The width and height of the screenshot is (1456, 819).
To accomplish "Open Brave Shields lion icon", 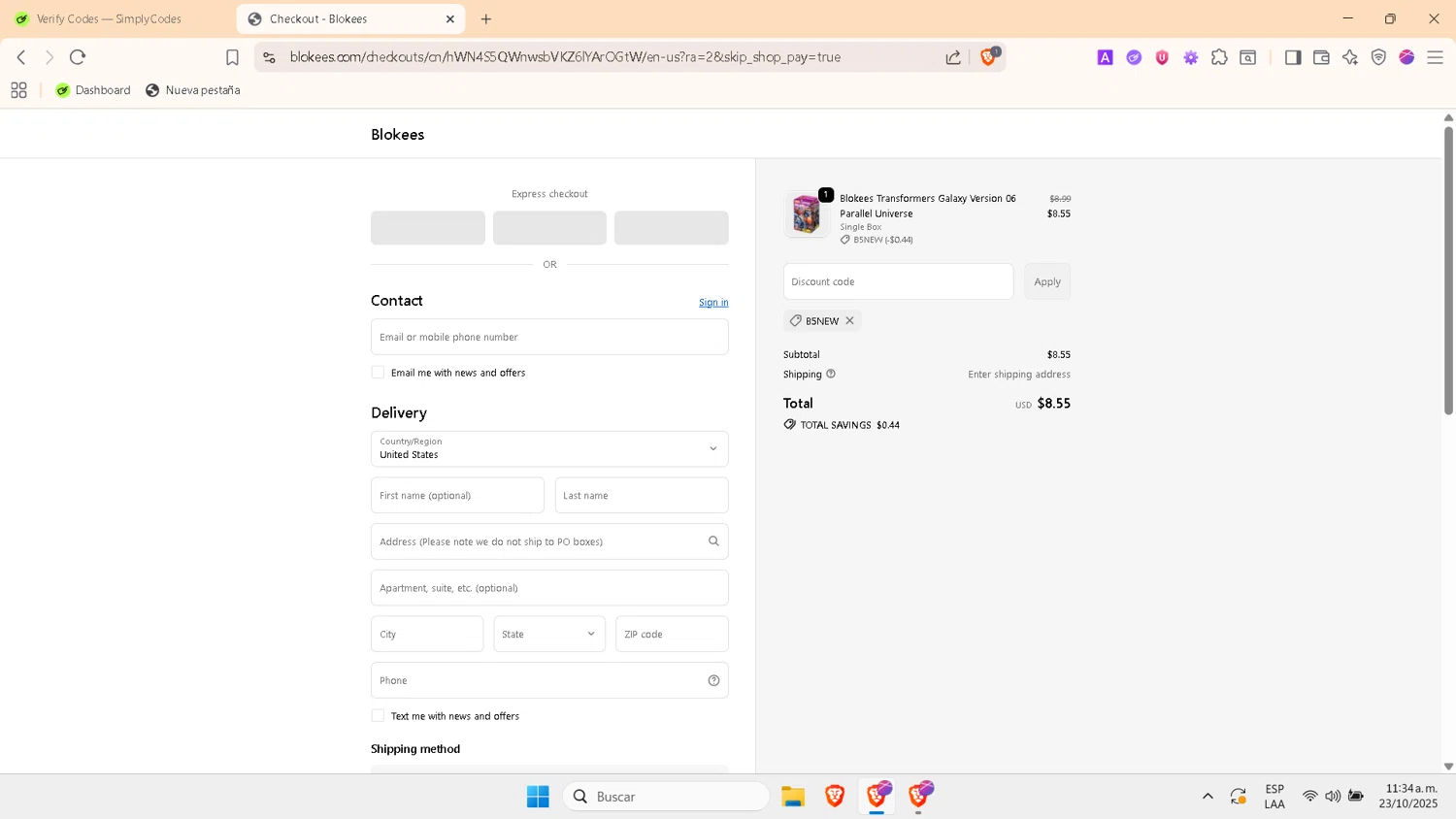I will (x=988, y=57).
